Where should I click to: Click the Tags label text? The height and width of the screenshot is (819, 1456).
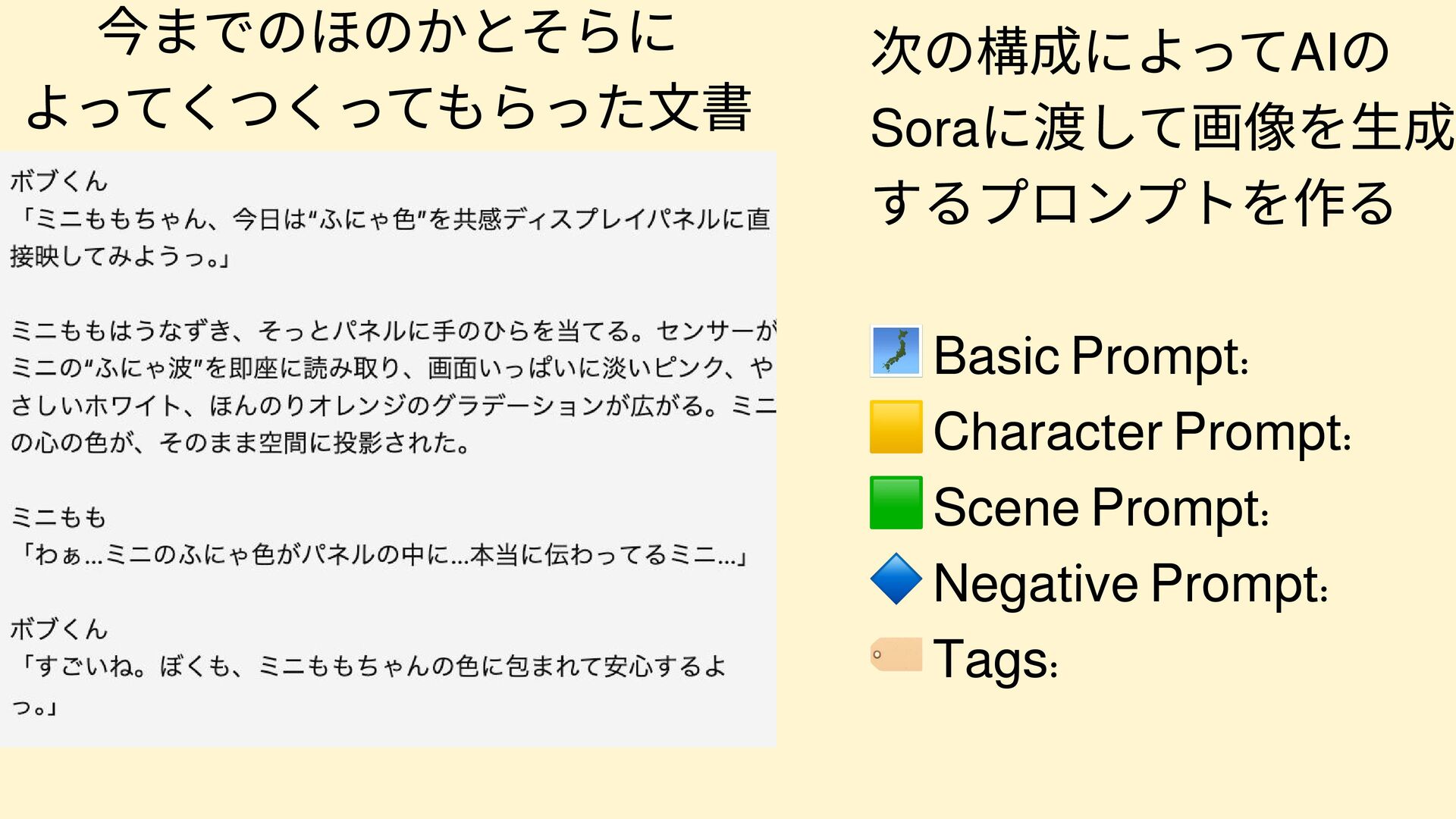[994, 659]
